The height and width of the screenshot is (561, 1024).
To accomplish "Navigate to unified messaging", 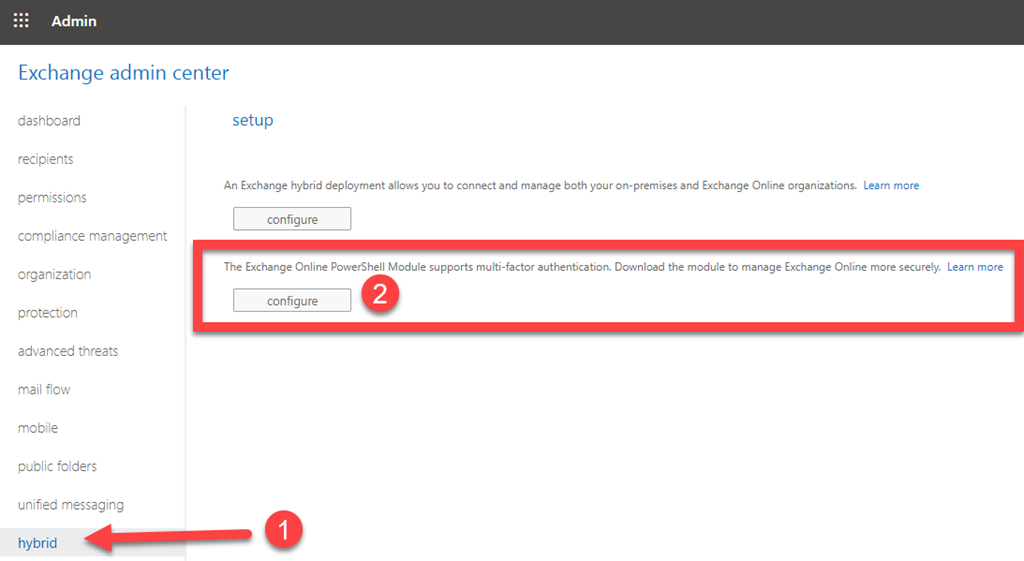I will click(71, 505).
